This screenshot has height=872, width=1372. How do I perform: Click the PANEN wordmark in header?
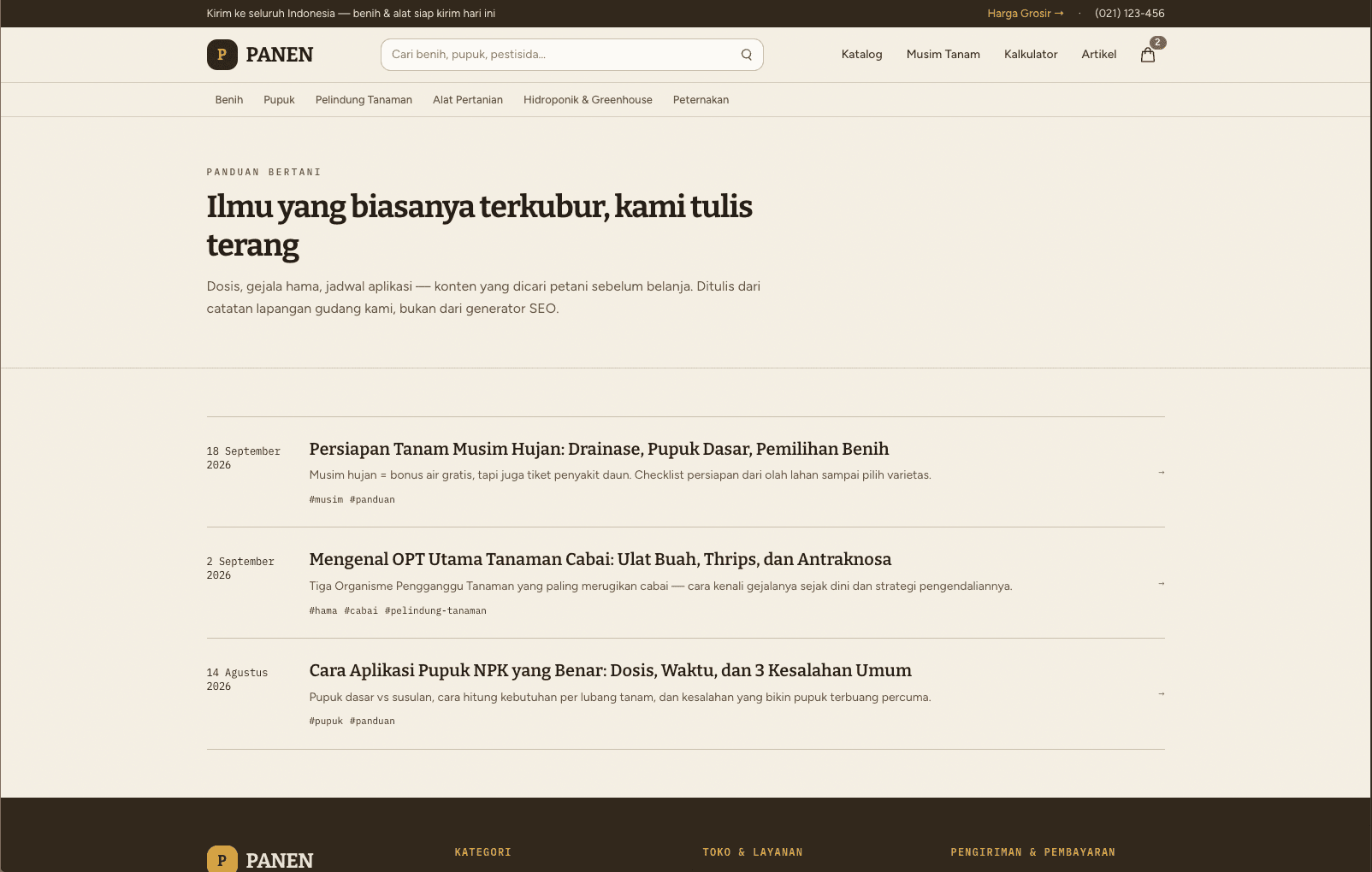[x=280, y=55]
